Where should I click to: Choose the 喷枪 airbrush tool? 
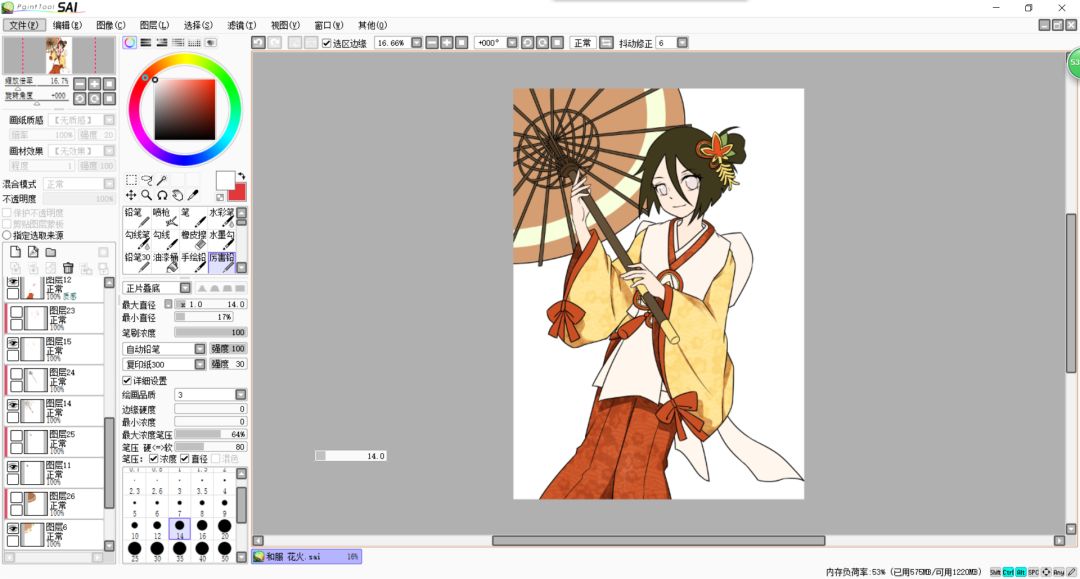165,217
